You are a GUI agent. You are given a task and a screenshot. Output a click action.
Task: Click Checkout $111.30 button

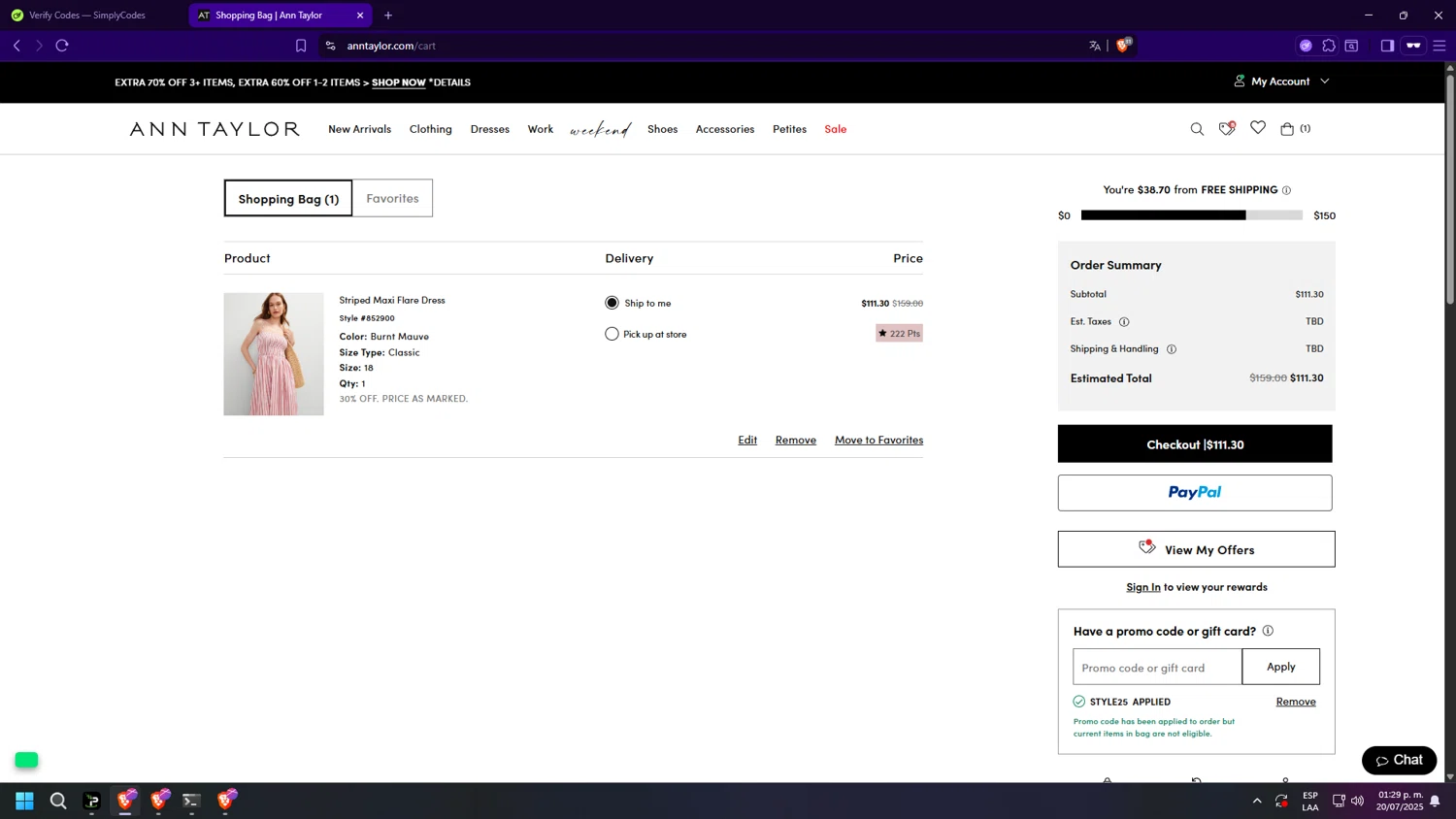1195,443
